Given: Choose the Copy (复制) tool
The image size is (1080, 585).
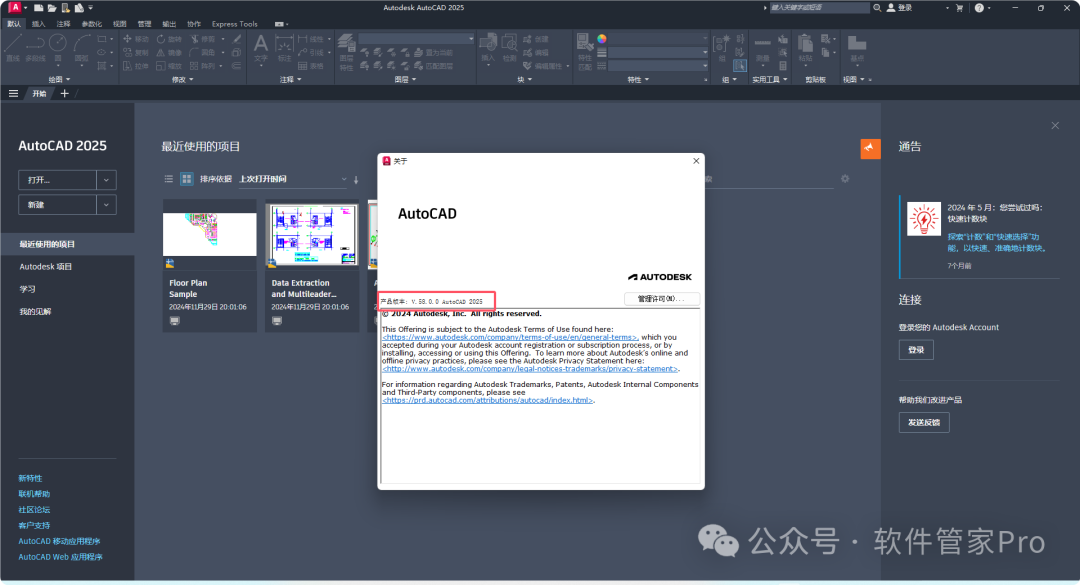Looking at the screenshot, I should (136, 52).
